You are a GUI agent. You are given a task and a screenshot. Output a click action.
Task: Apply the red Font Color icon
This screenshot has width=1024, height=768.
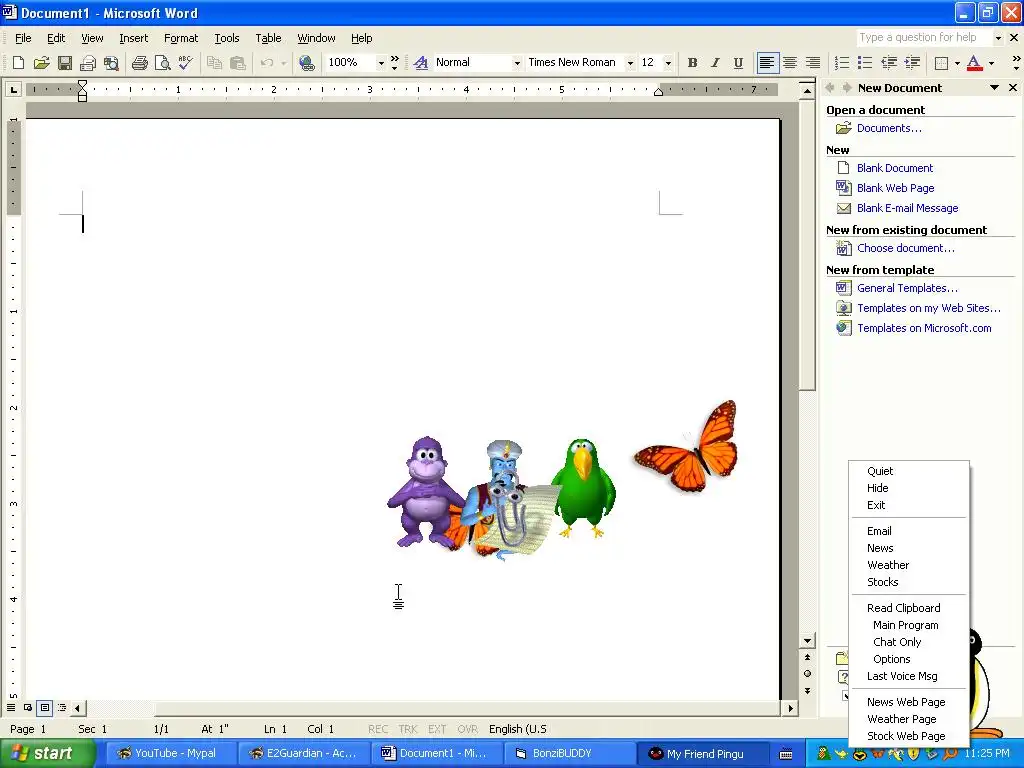coord(974,63)
